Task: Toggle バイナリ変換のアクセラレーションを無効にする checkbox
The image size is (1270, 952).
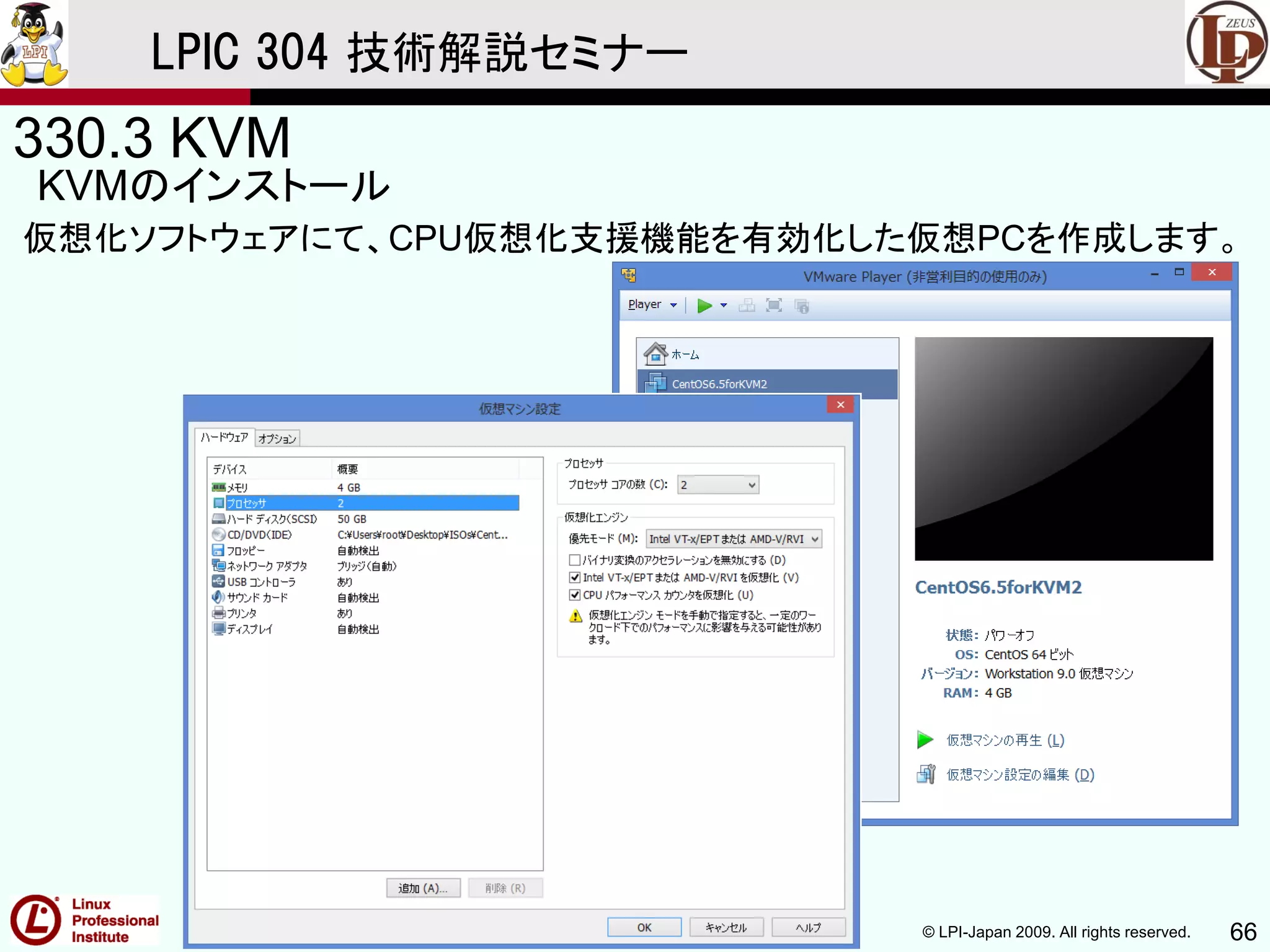Action: [575, 560]
